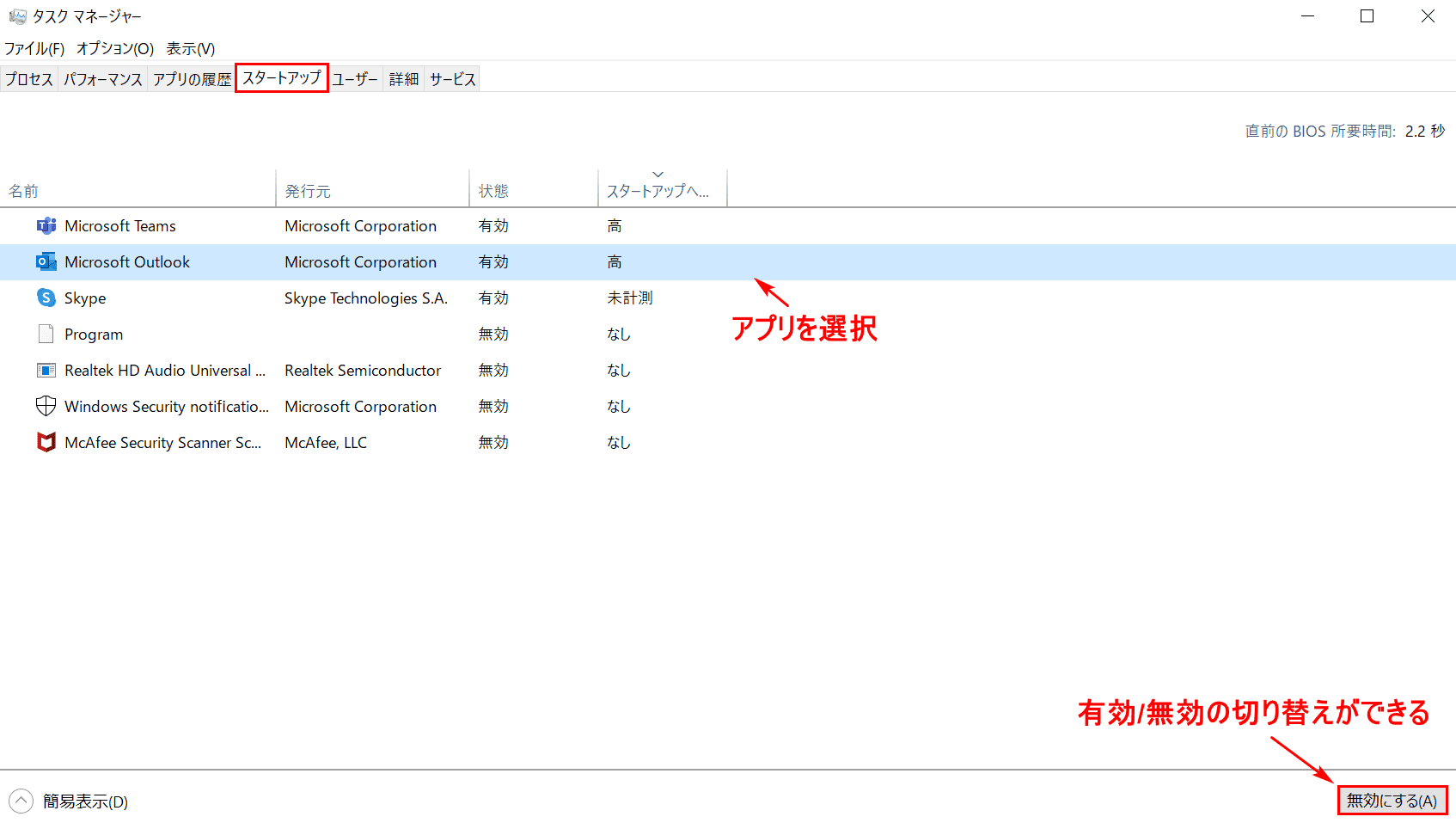Click the Task Manager title bar icon

coord(17,16)
